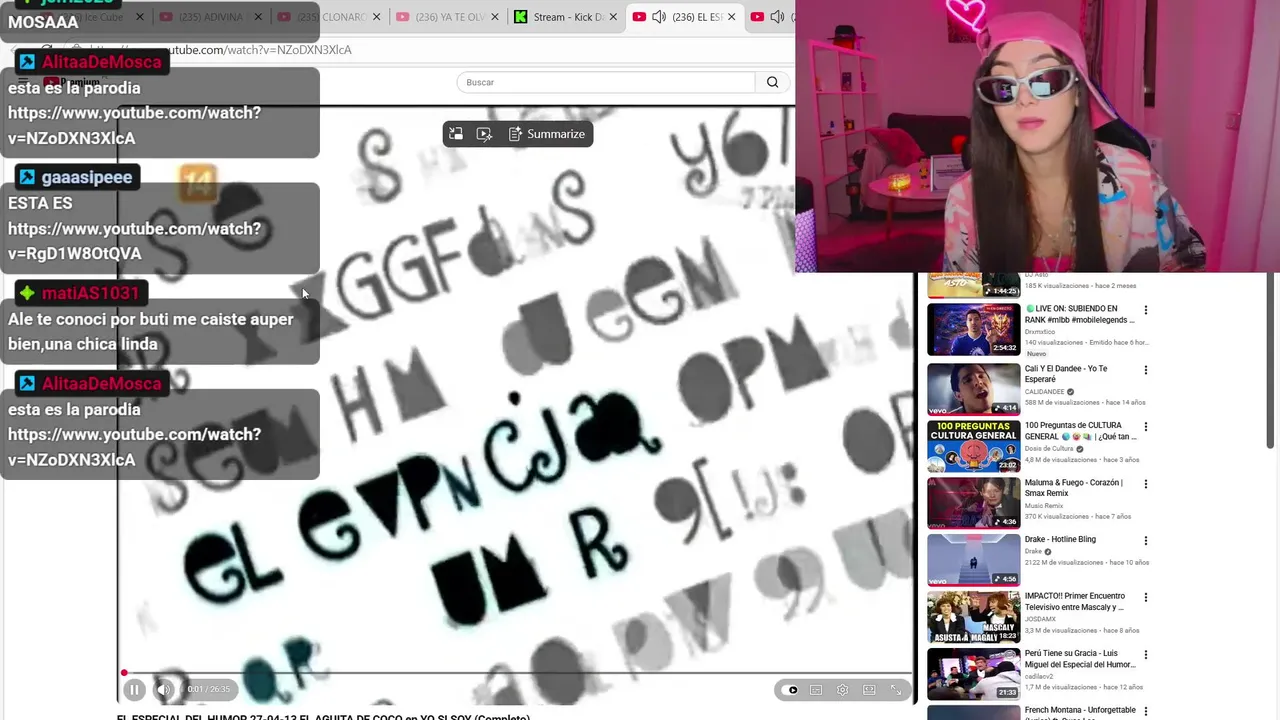Open CALIDANDEE channel name

point(1045,392)
